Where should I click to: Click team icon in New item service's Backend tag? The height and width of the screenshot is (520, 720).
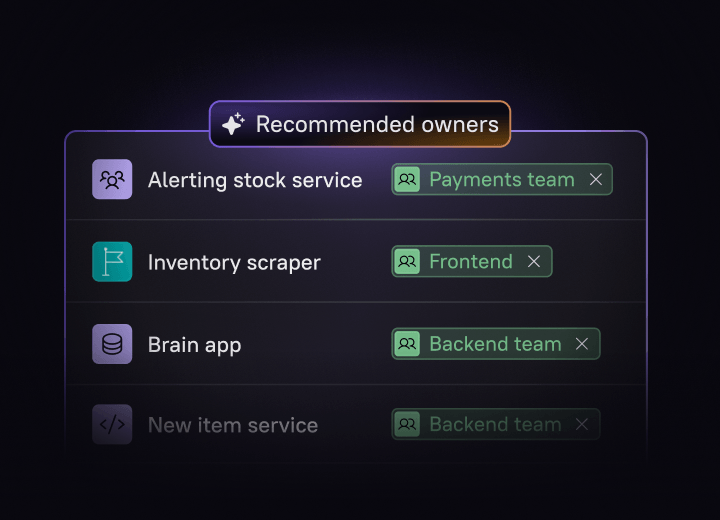coord(407,424)
